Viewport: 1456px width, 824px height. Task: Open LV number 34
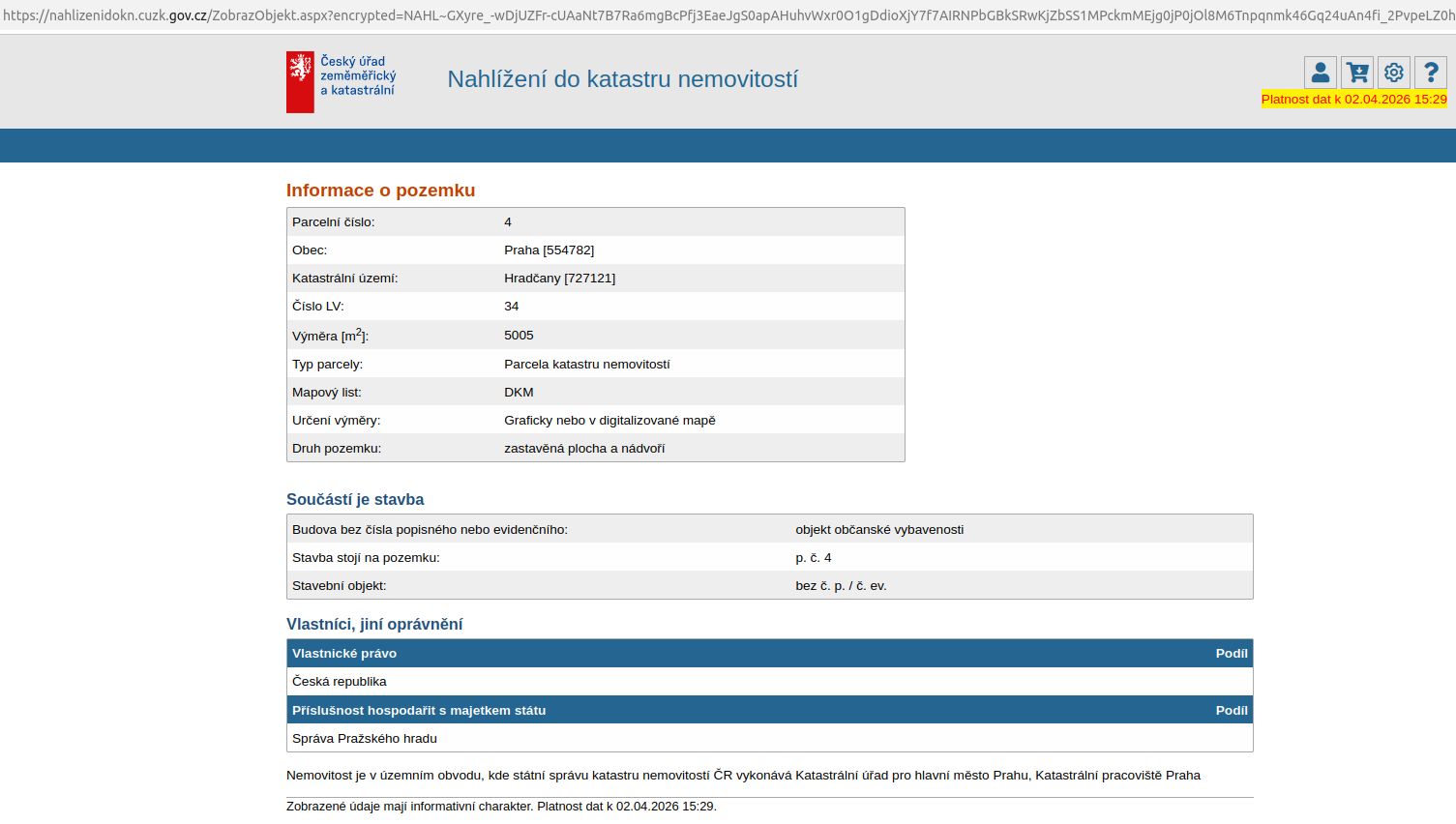pos(511,307)
